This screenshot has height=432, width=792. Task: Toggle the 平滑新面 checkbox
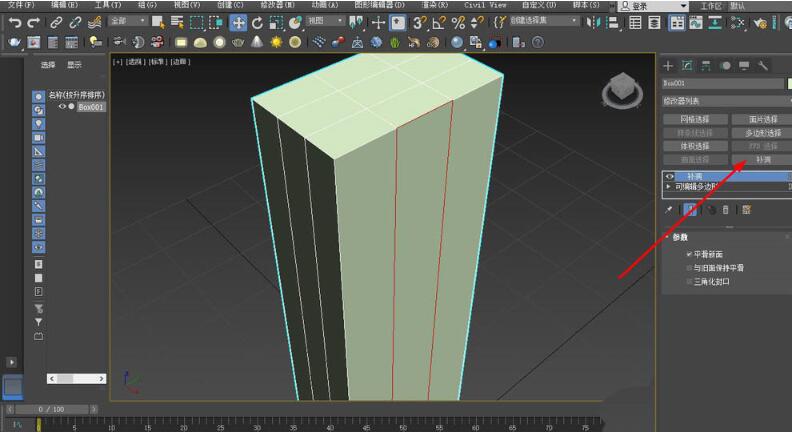[x=689, y=254]
